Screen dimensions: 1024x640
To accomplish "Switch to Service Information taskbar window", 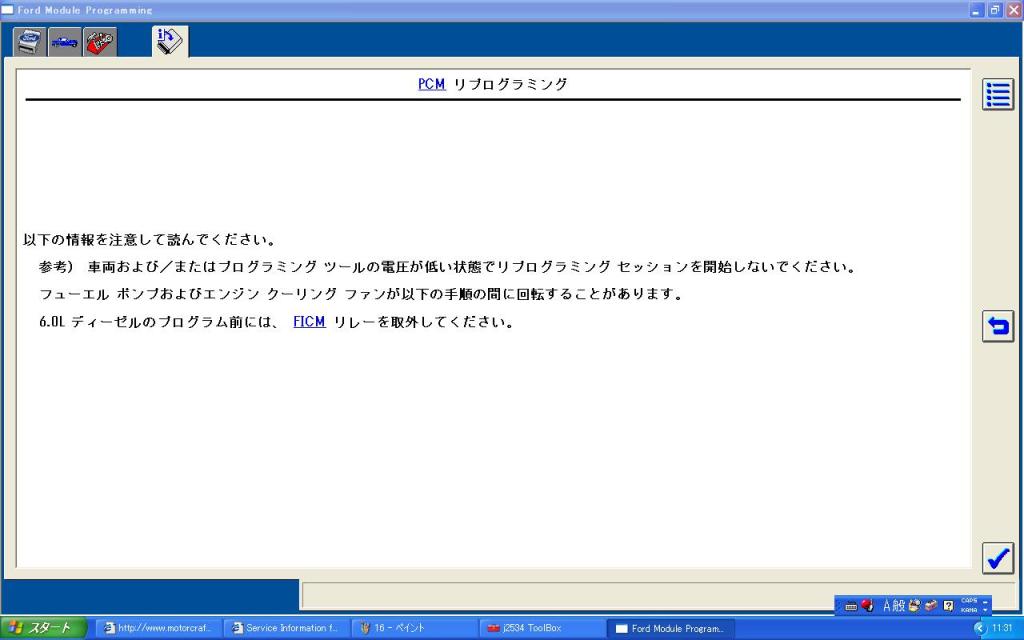I will point(287,628).
